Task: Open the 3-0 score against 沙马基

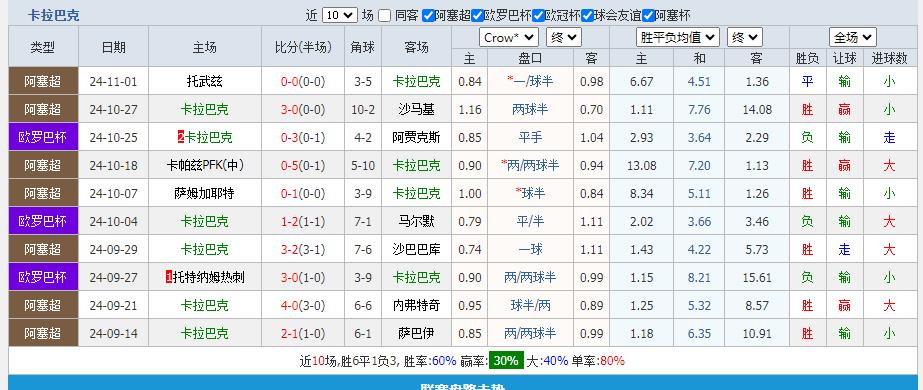Action: tap(290, 109)
